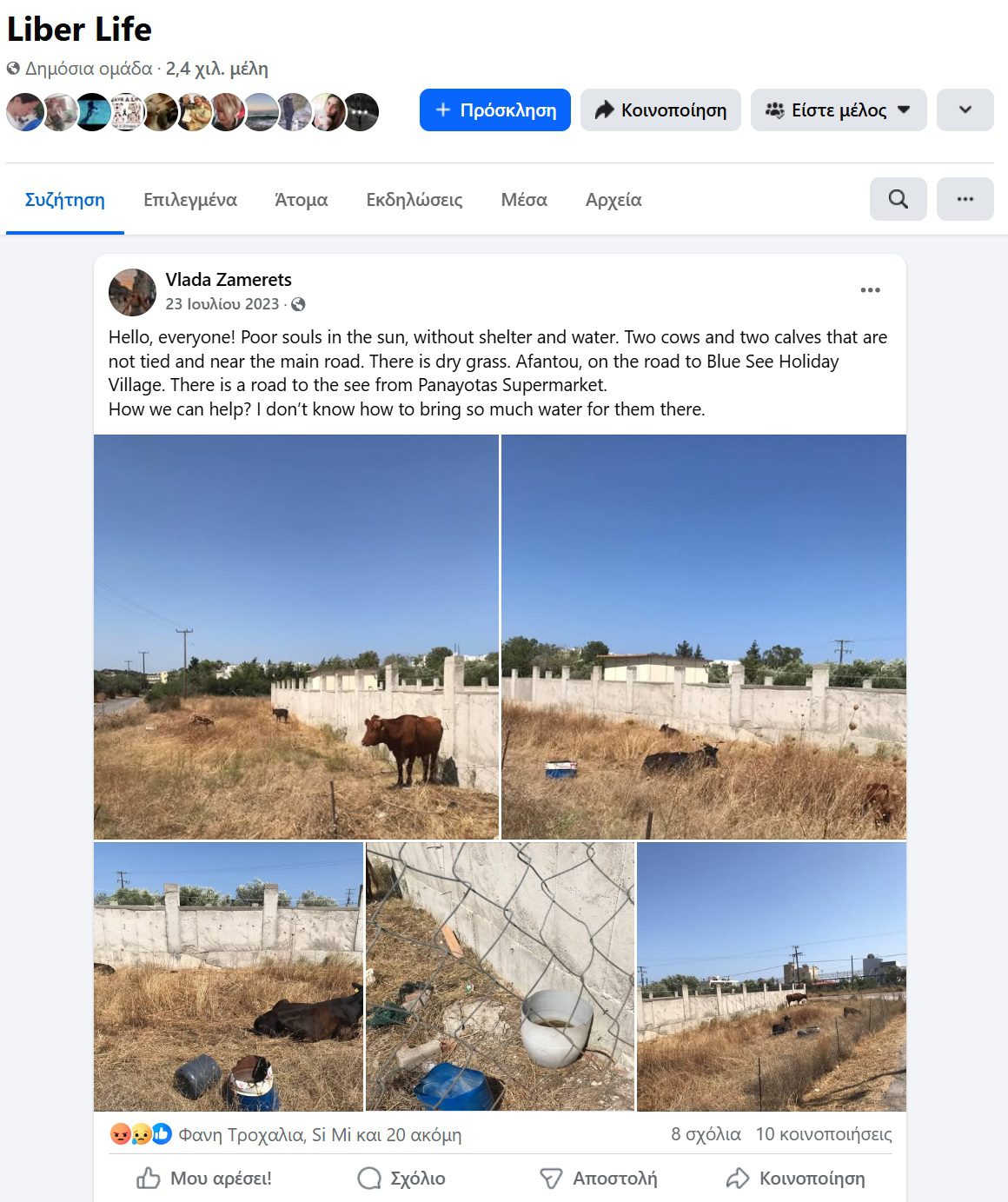The image size is (1008, 1202).
Task: Click the group Κοινοποίηση share button
Action: pyautogui.click(x=660, y=110)
